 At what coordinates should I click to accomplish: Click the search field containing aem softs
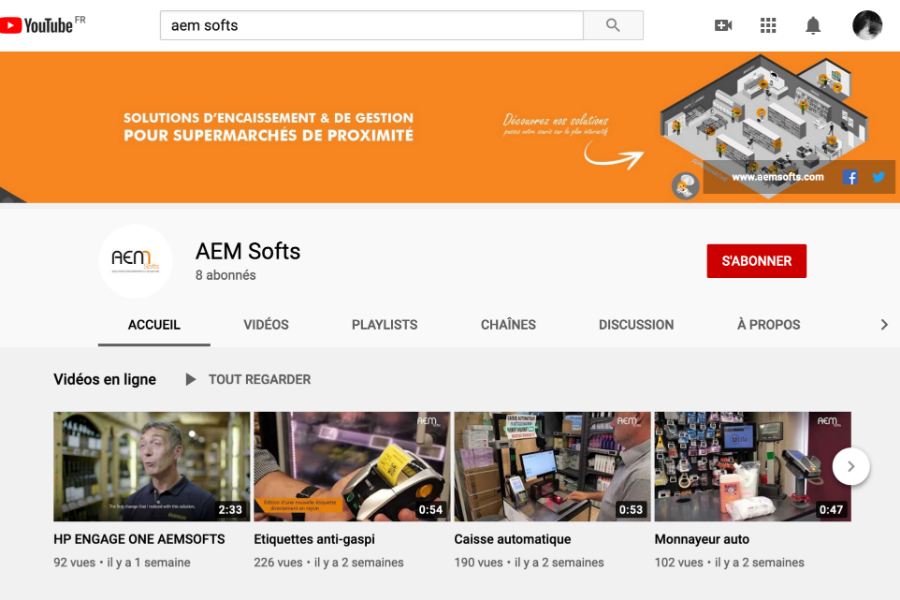click(x=371, y=25)
